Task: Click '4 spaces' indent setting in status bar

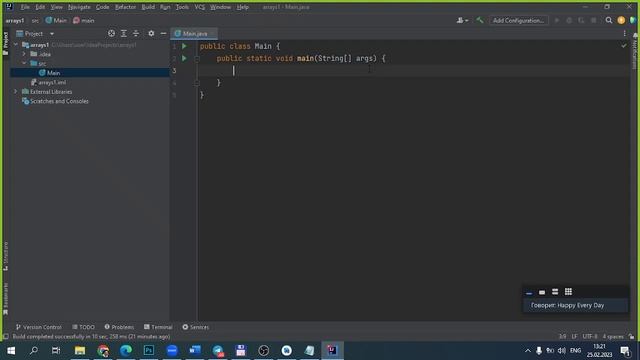Action: coord(613,336)
